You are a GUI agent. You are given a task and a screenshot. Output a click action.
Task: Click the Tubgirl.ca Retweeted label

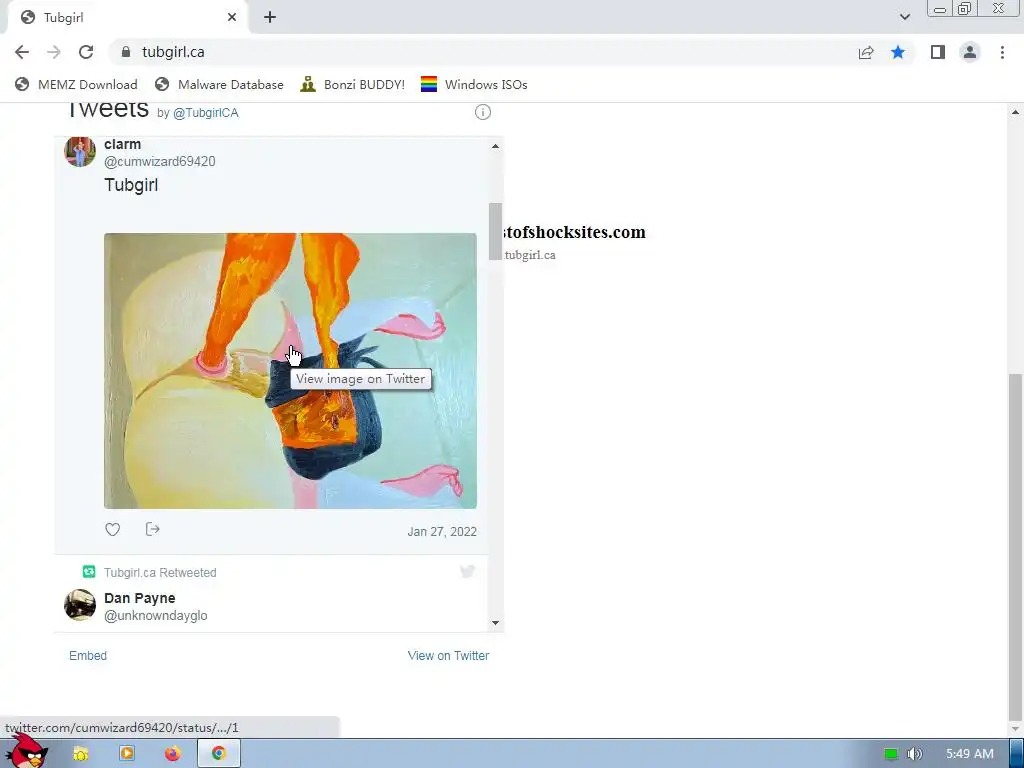160,573
